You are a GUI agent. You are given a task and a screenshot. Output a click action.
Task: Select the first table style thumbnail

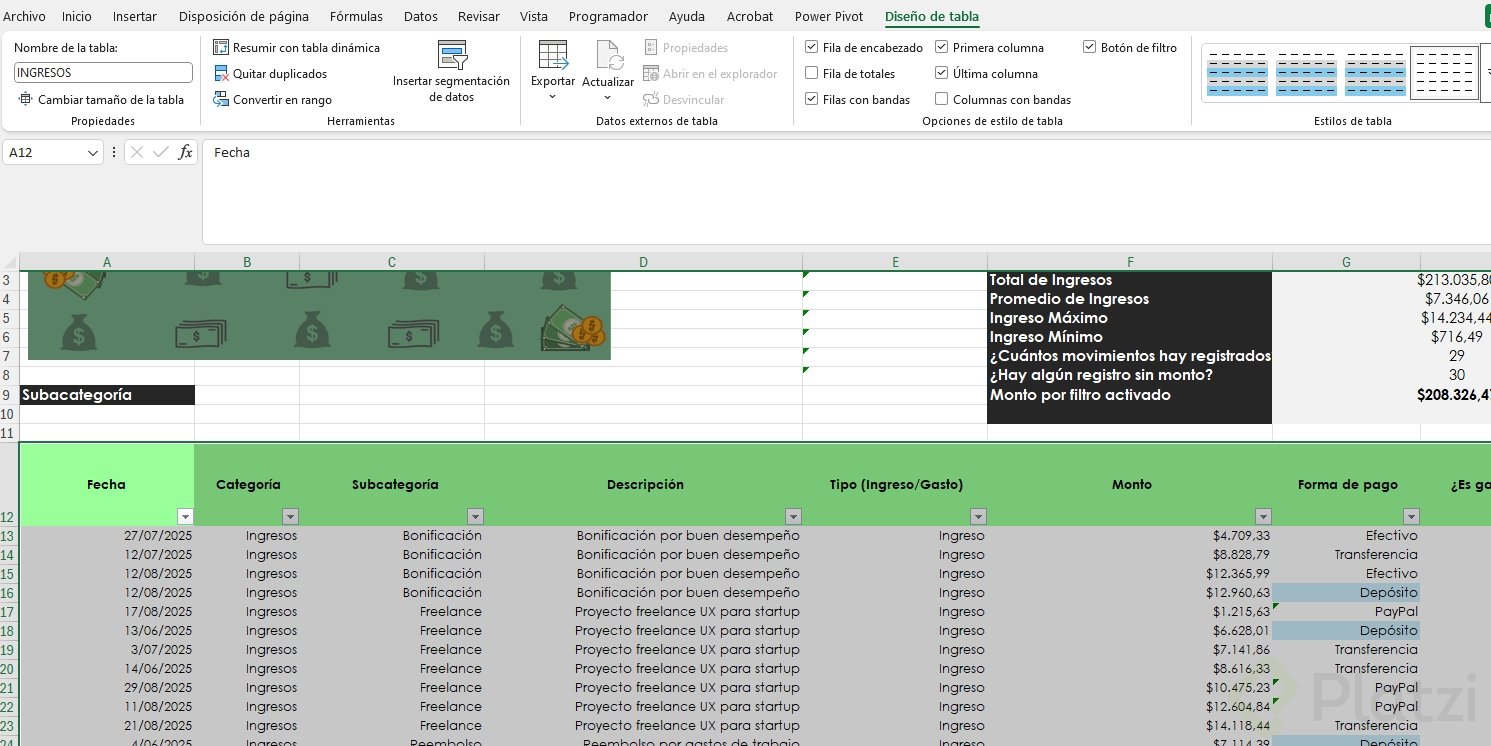tap(1236, 72)
